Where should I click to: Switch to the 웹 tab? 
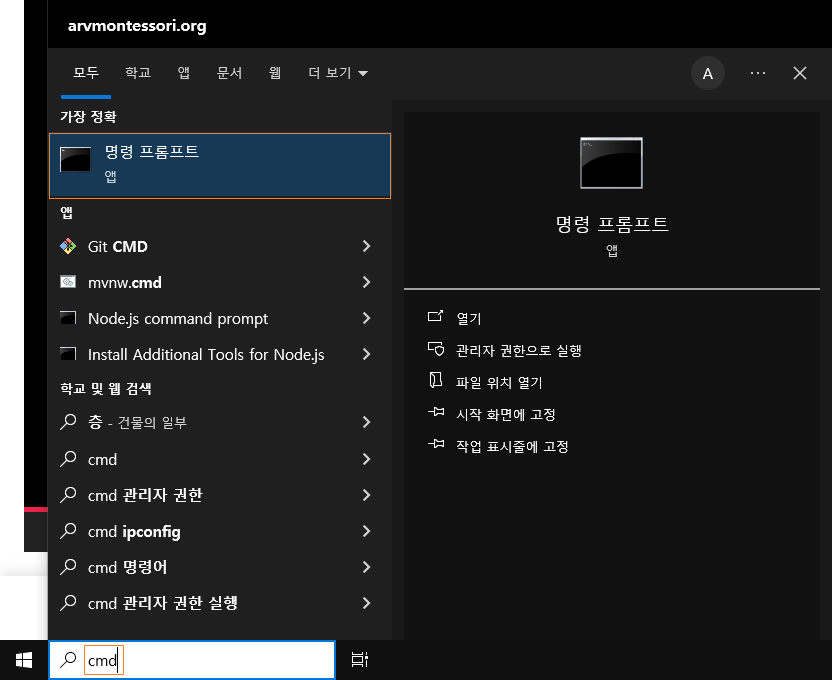point(275,73)
